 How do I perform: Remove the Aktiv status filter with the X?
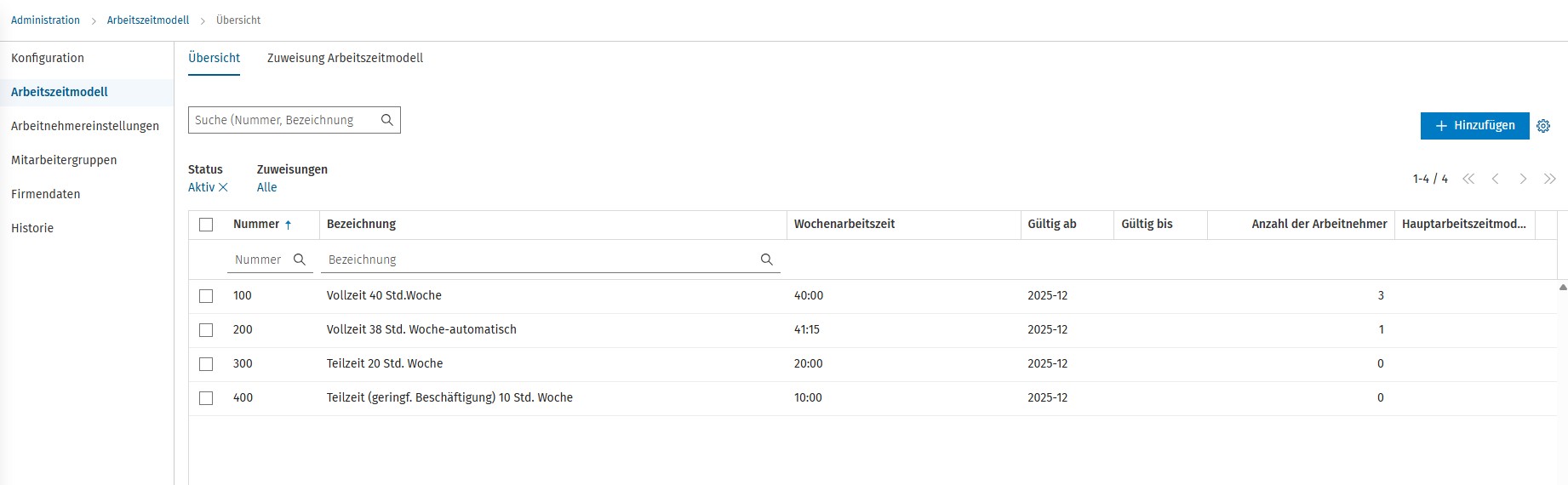[x=223, y=187]
